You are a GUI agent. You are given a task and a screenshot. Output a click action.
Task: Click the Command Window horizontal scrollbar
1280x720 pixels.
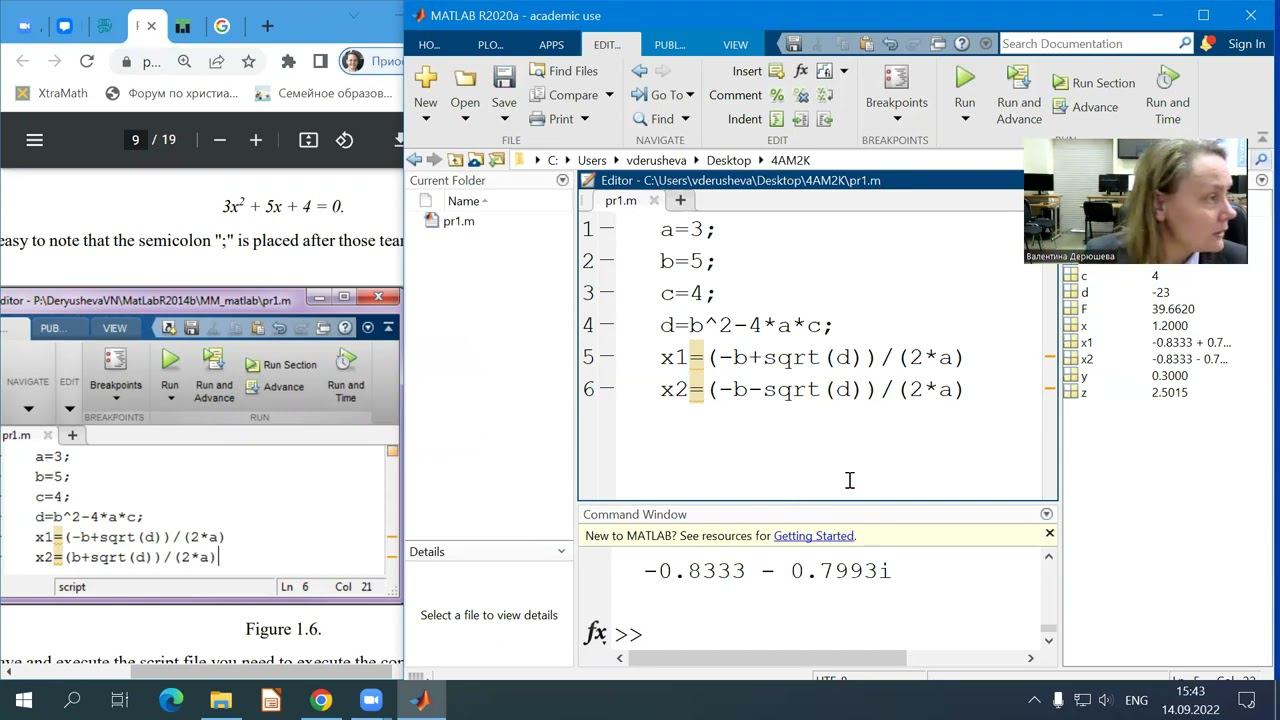[767, 658]
